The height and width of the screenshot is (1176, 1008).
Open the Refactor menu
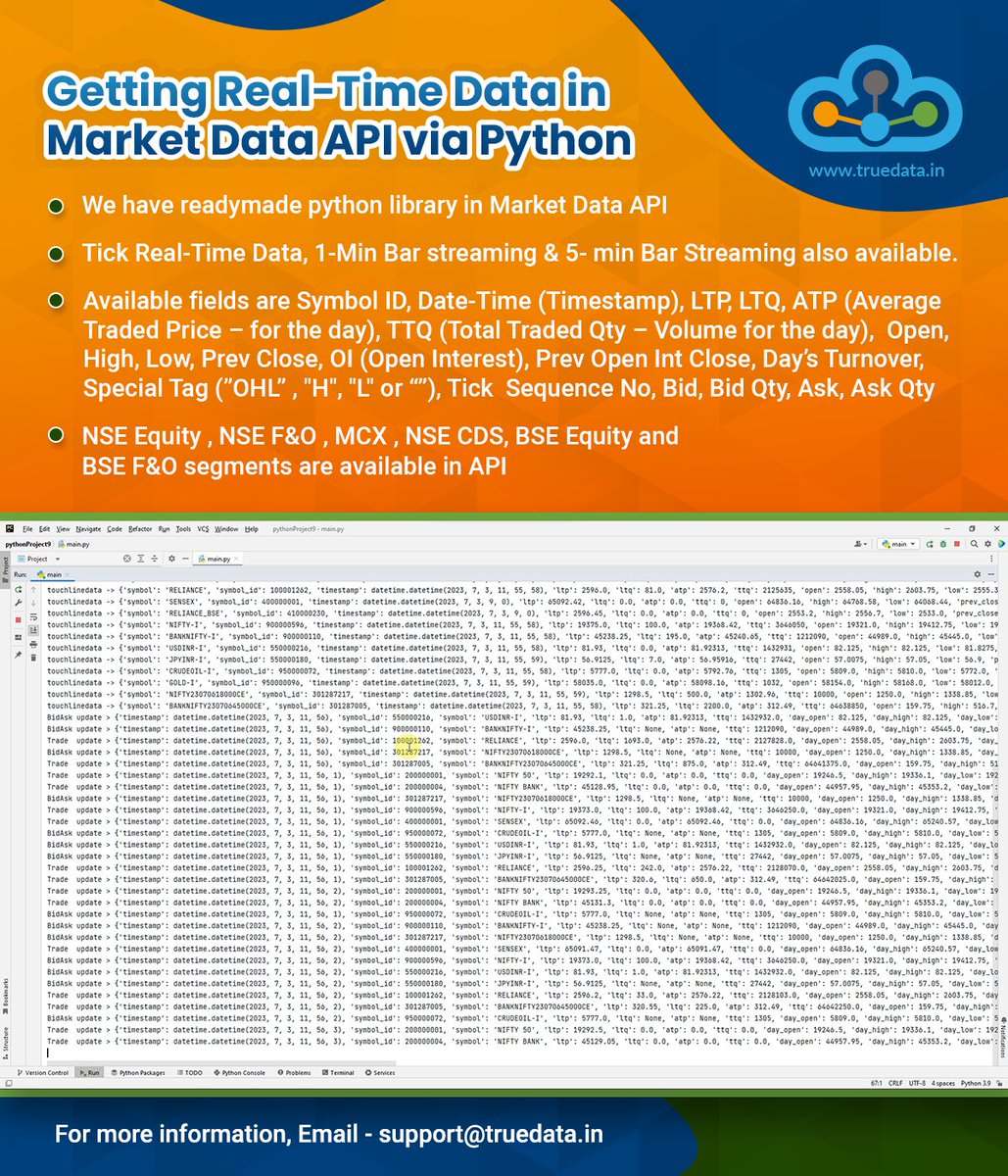coord(140,529)
